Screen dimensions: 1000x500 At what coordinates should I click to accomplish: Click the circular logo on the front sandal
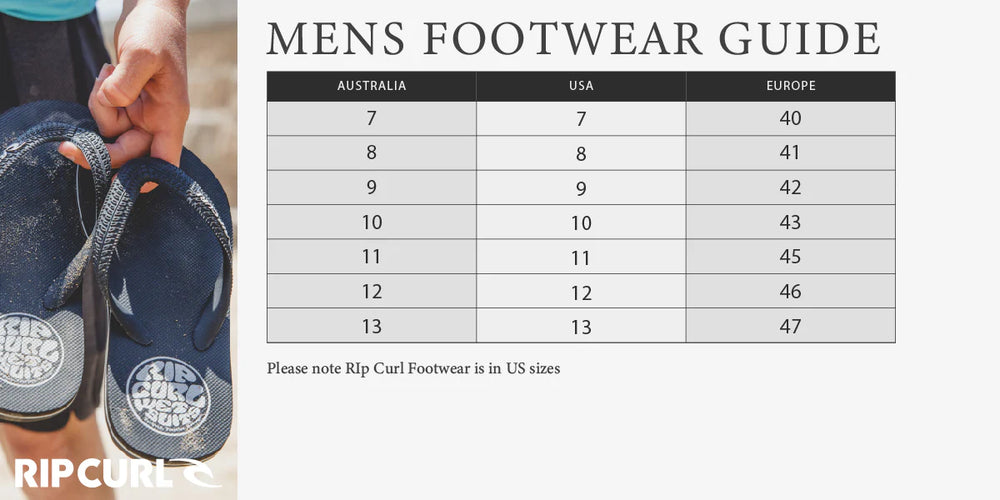tap(168, 395)
